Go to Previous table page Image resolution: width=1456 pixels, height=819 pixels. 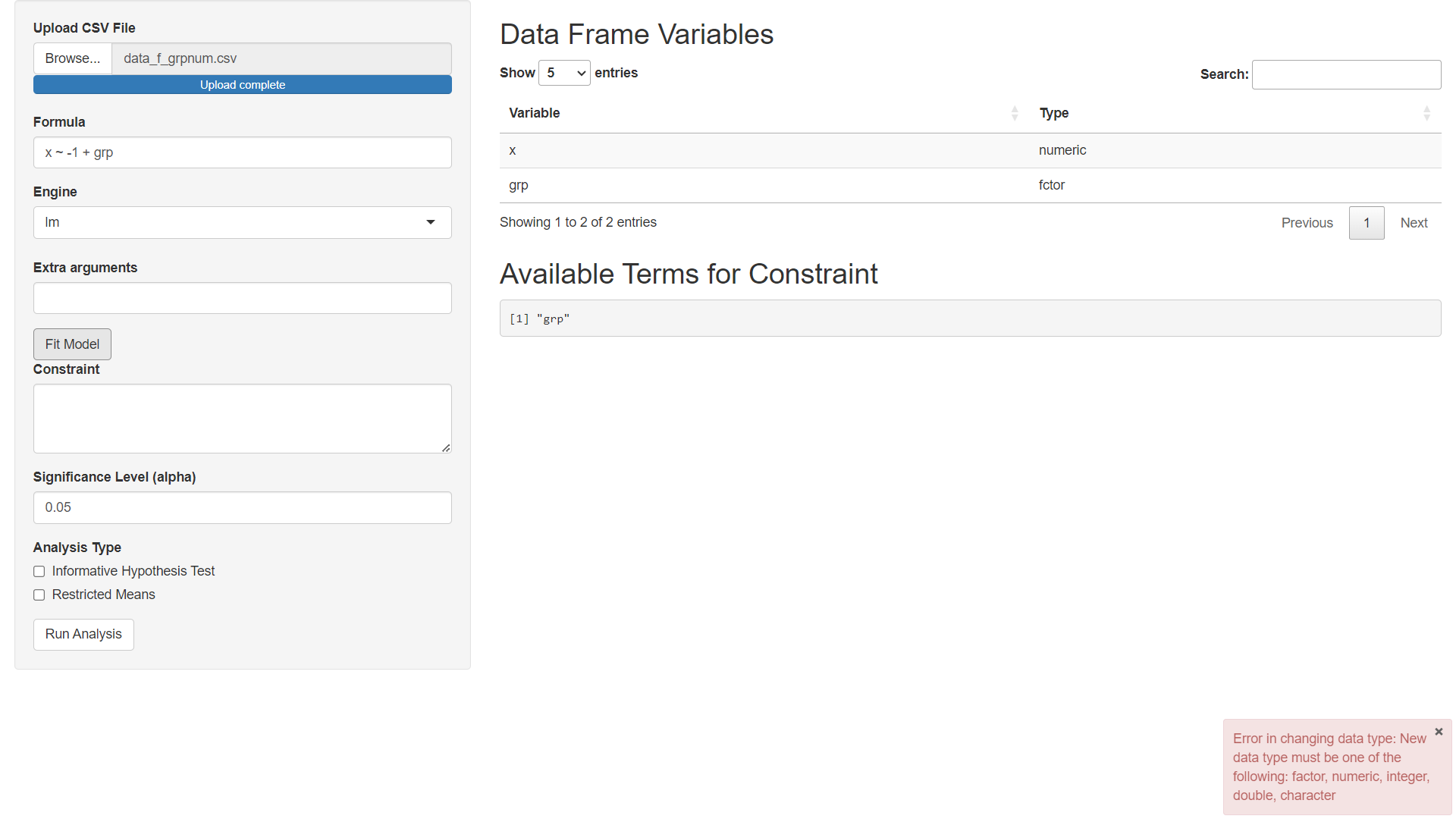click(x=1307, y=223)
